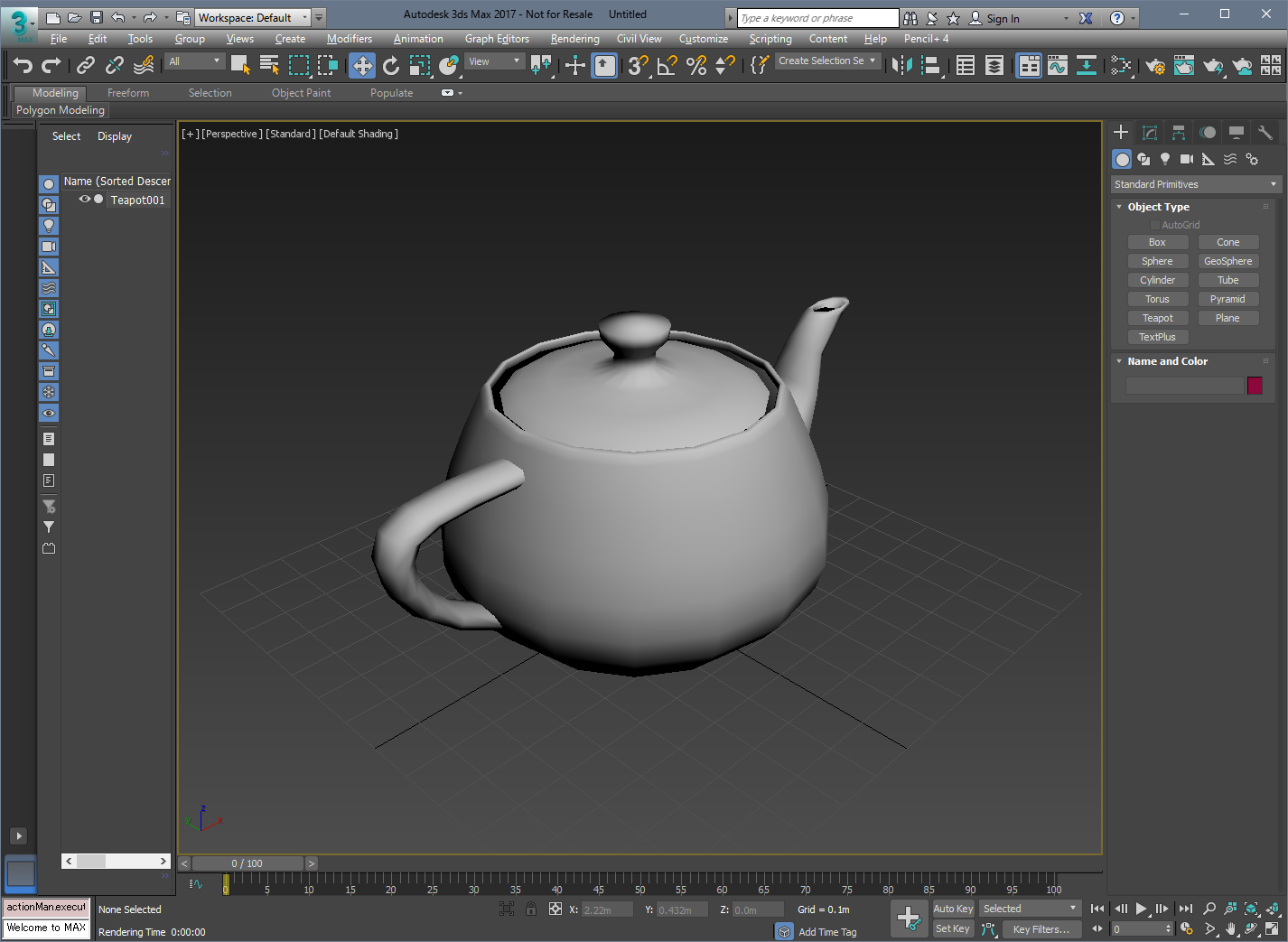Open the Workspace Default dropdown
The image size is (1288, 942).
coord(252,17)
